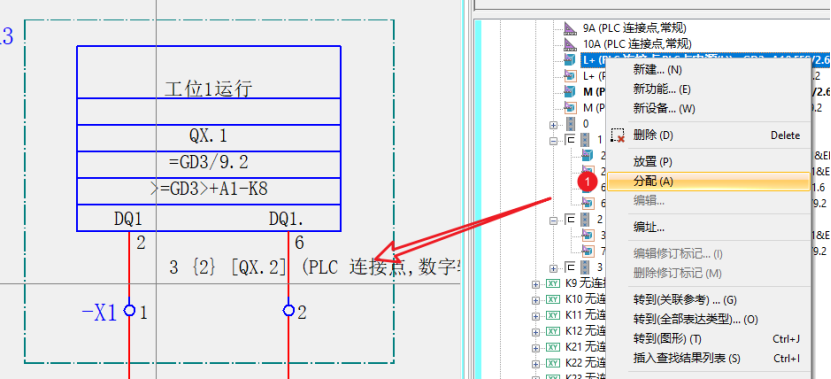Click the delete icon in the context menu
The image size is (831, 379).
[617, 136]
